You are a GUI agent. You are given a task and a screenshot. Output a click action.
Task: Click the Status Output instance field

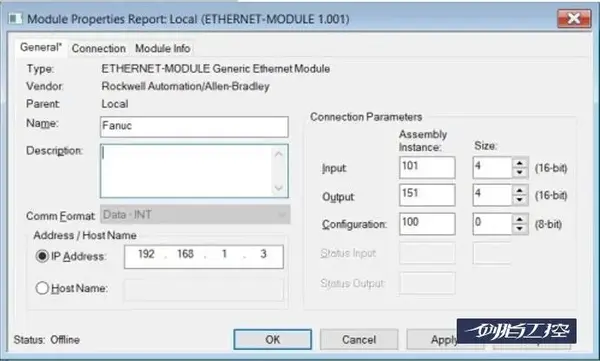pyautogui.click(x=427, y=283)
